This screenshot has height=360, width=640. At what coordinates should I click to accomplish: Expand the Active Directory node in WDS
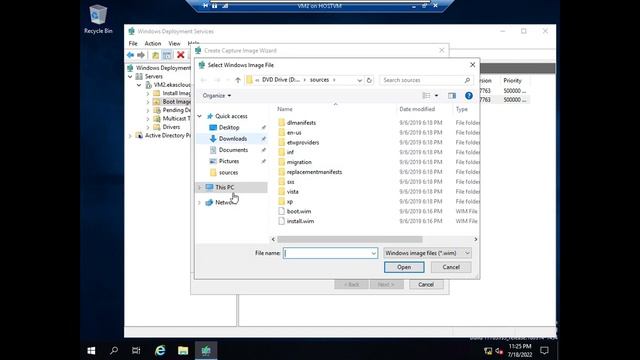pyautogui.click(x=130, y=136)
